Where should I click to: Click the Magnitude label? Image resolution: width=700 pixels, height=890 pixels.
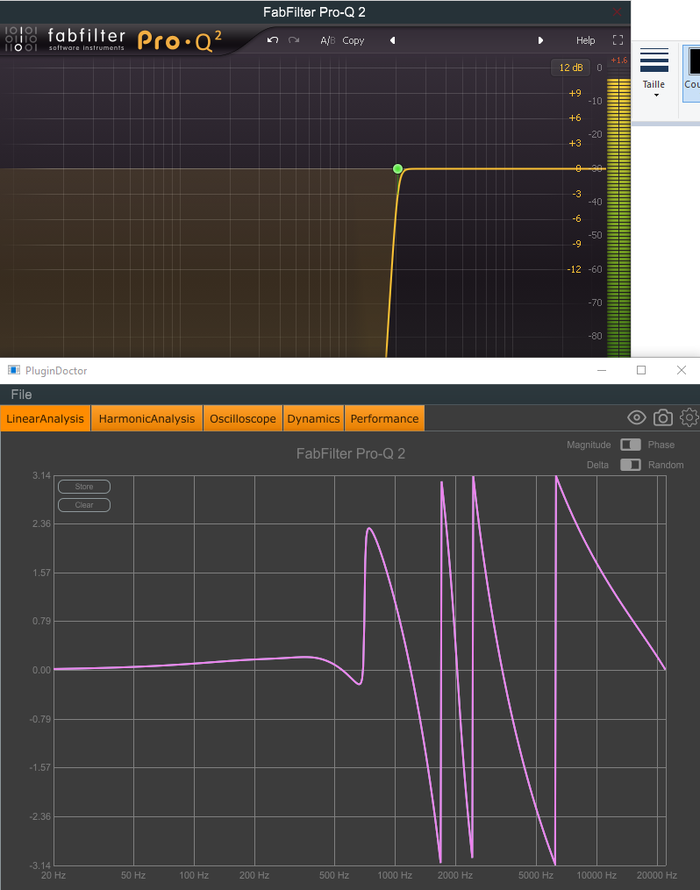pyautogui.click(x=589, y=444)
